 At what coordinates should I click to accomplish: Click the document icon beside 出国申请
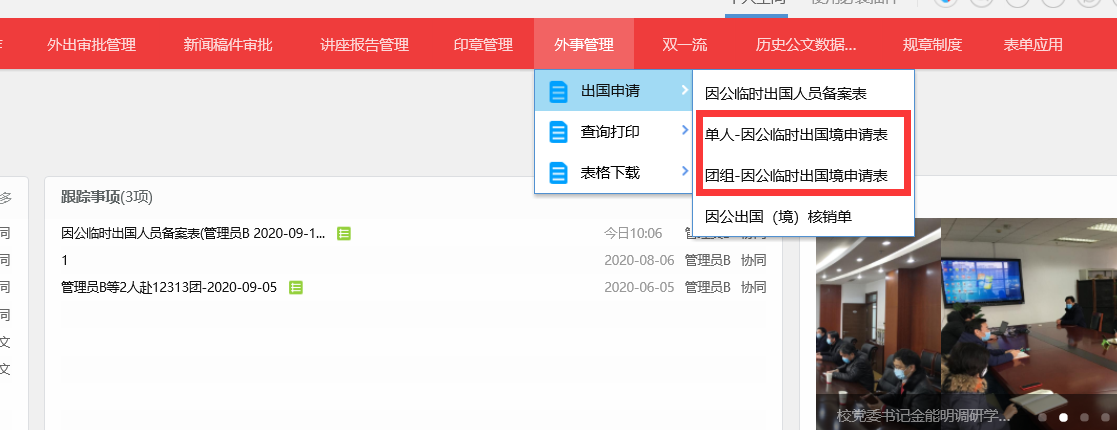tap(558, 92)
